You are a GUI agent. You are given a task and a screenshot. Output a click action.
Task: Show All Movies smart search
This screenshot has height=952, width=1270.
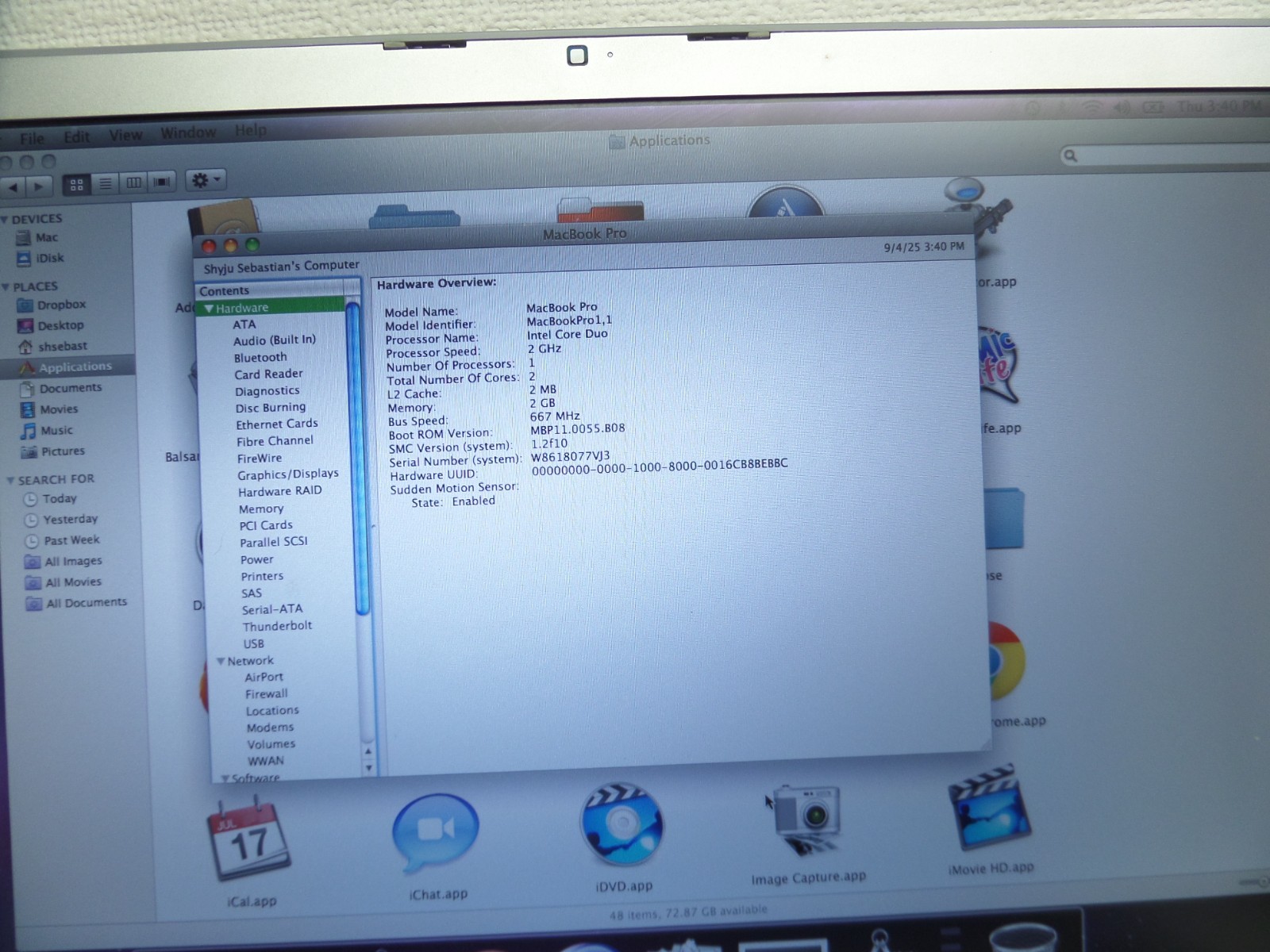63,582
